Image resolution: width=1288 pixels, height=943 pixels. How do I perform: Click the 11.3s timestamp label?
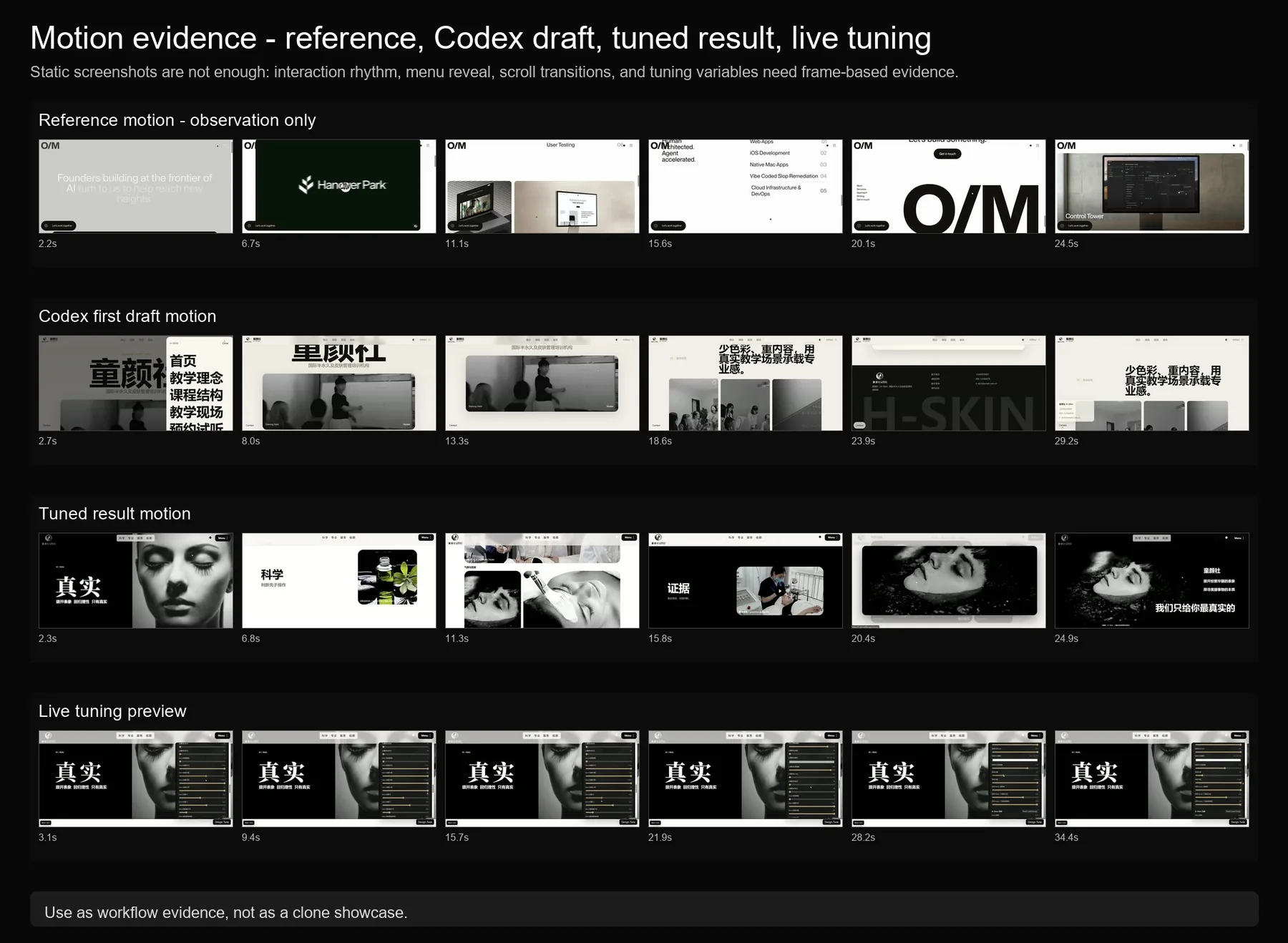(x=457, y=639)
